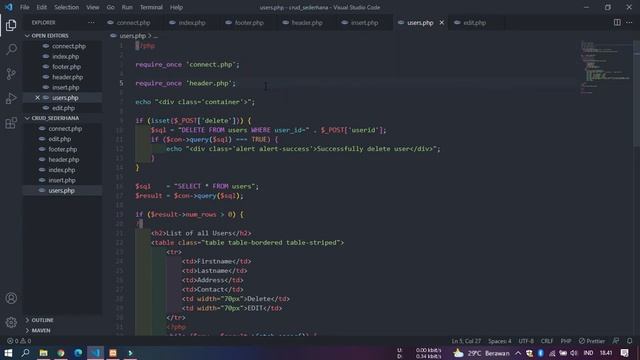Open the Run menu
Screen dimensions: 640x360
[x=127, y=7]
